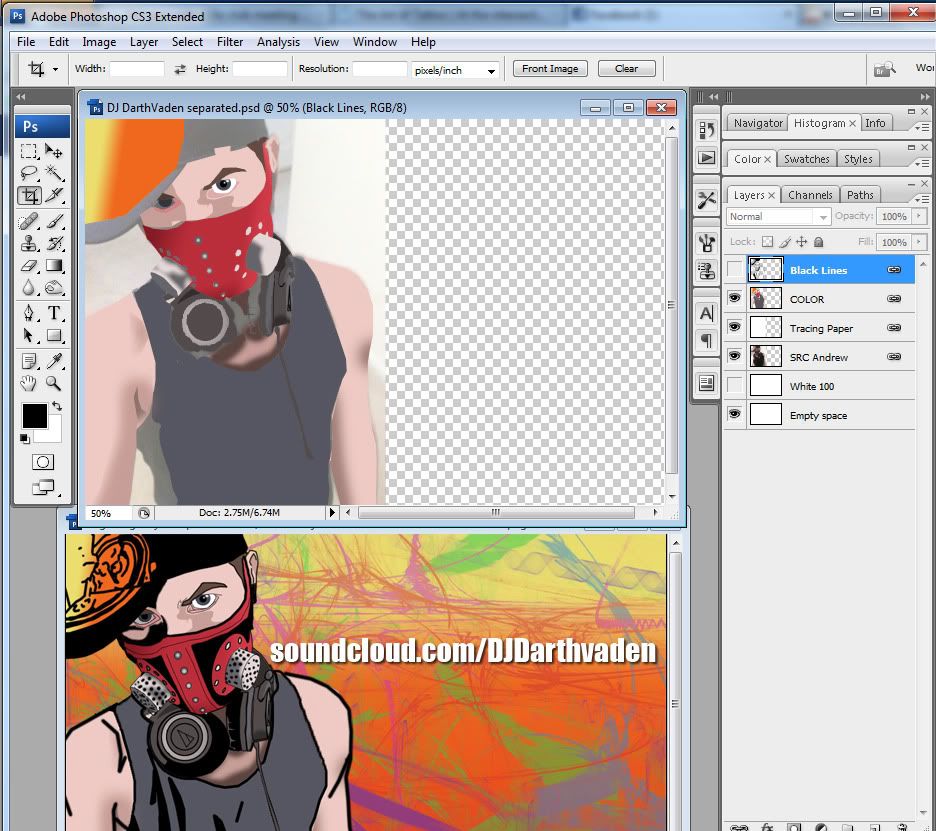Screen dimensions: 936x831
Task: Show the Black Lines layer
Action: [x=735, y=270]
